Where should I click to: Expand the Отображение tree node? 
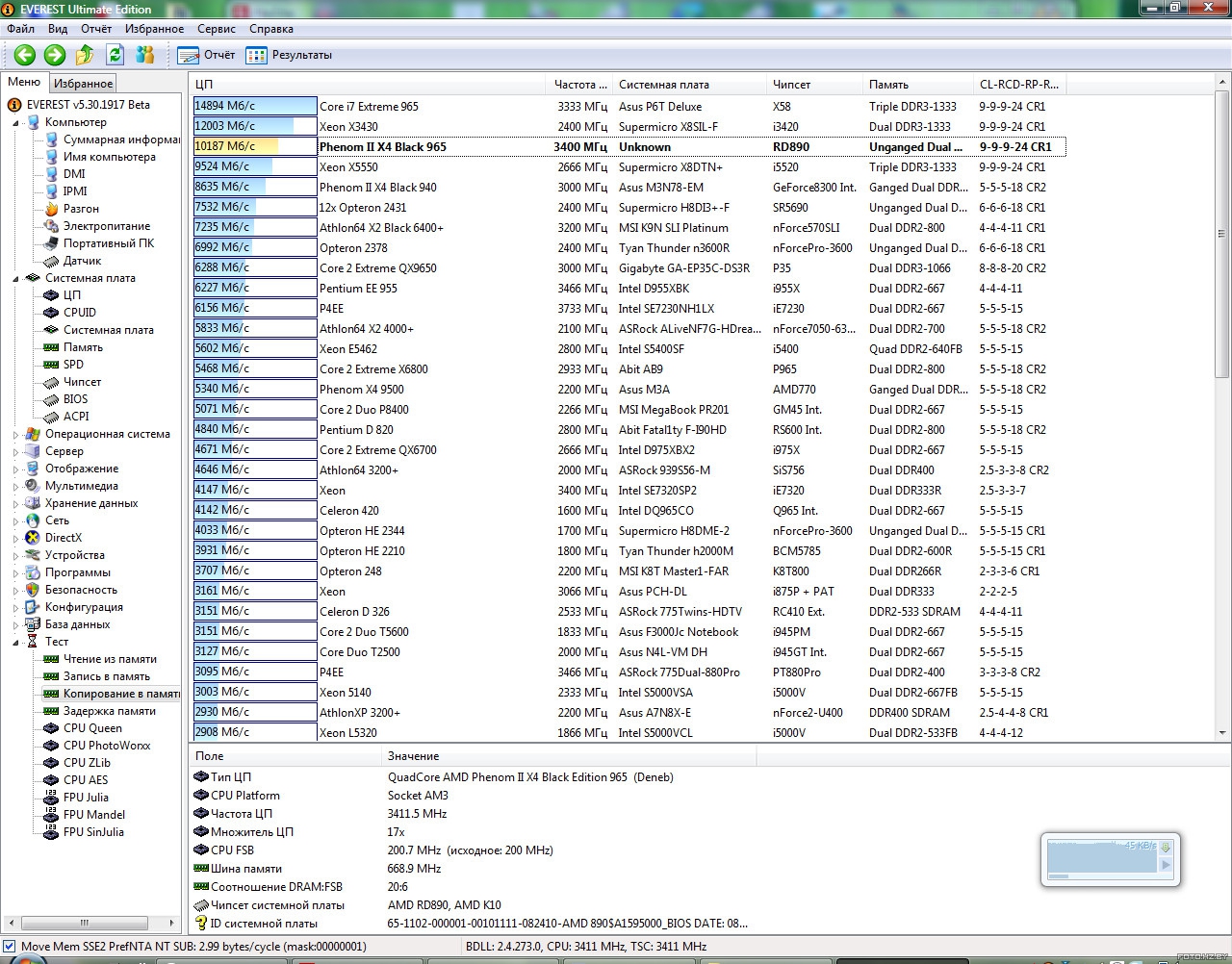(x=15, y=469)
